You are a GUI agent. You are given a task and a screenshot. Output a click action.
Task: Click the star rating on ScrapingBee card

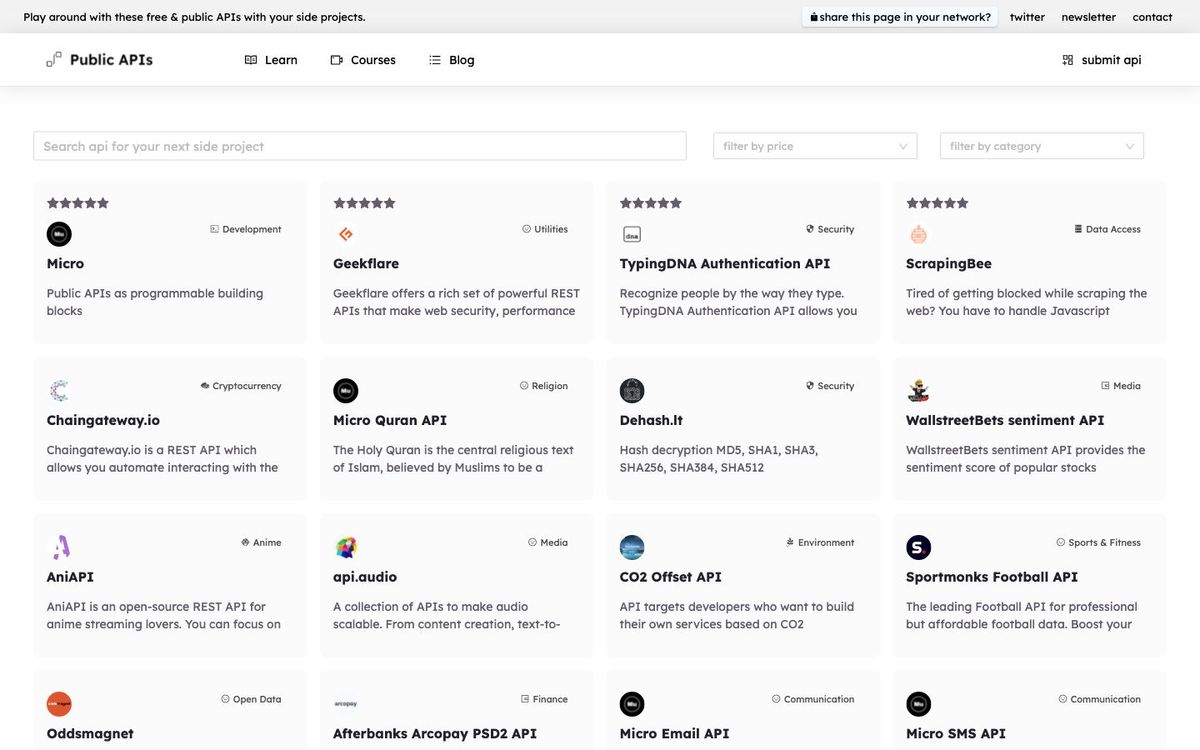937,203
